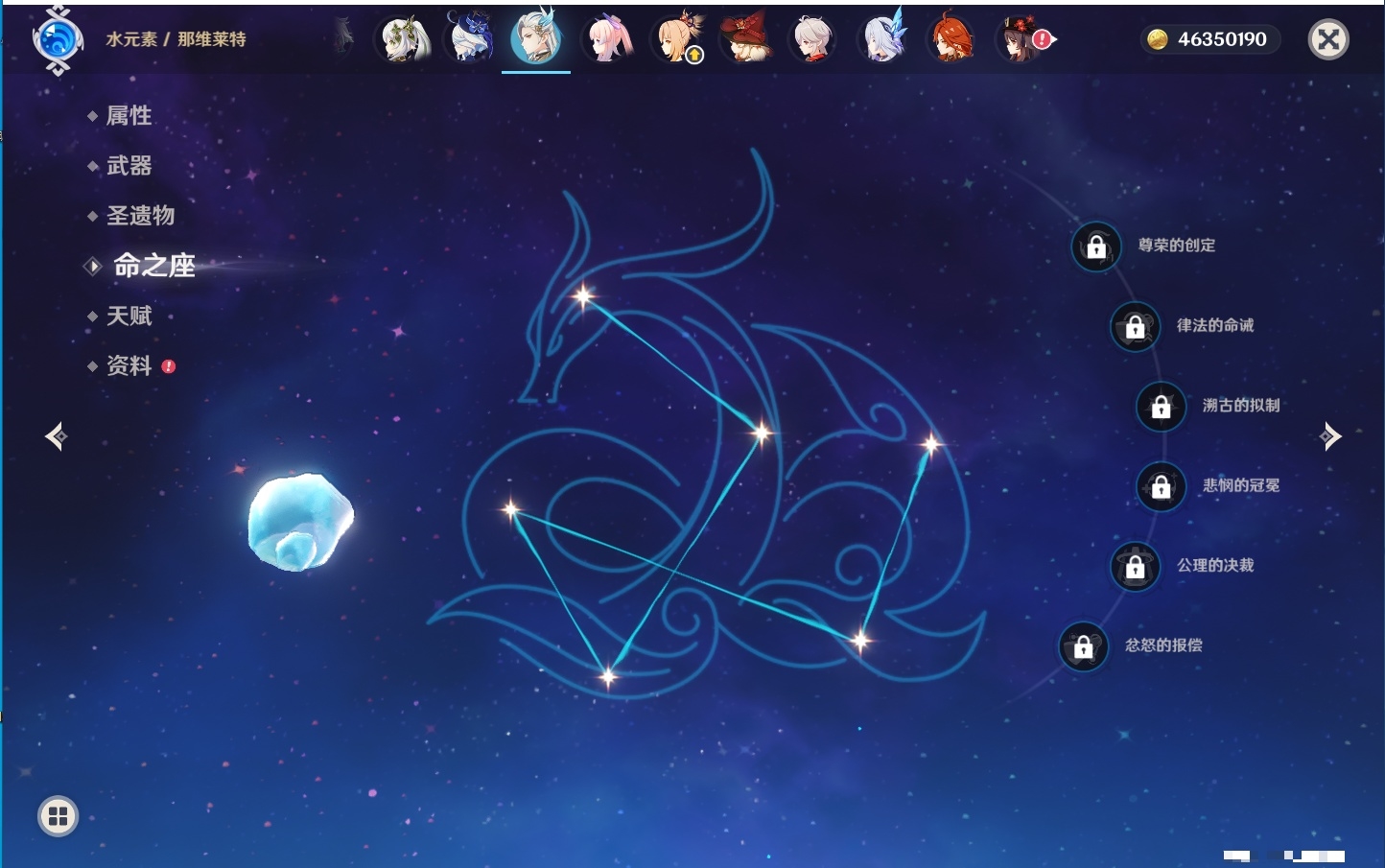This screenshot has height=868, width=1385.
Task: Open the 尊荣的创定 locked constellation node
Action: pyautogui.click(x=1096, y=246)
